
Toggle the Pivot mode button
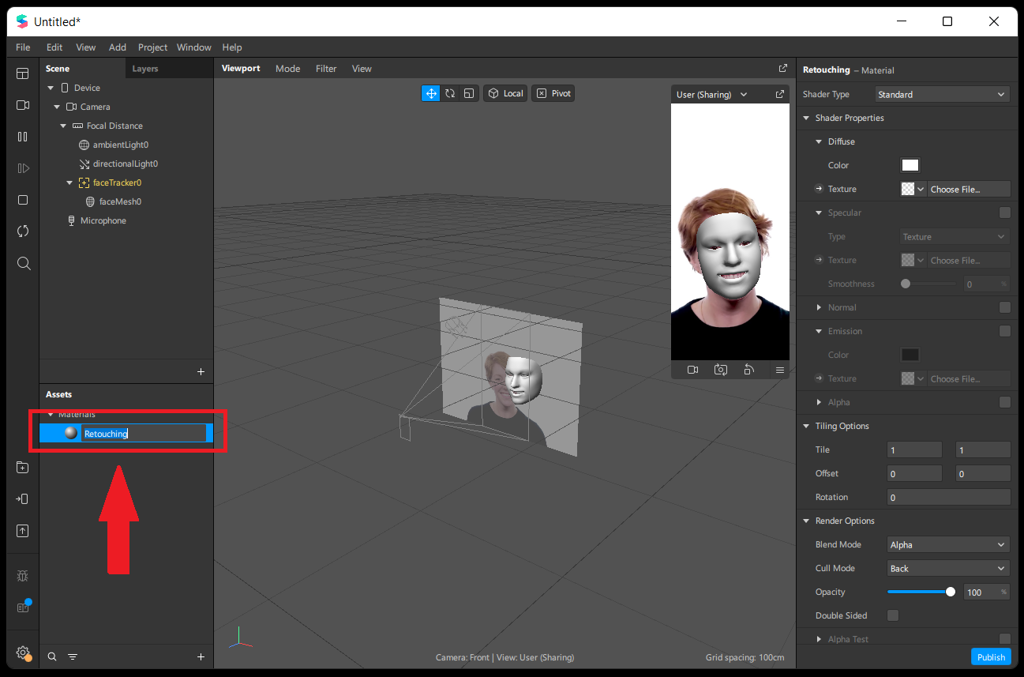coord(553,93)
